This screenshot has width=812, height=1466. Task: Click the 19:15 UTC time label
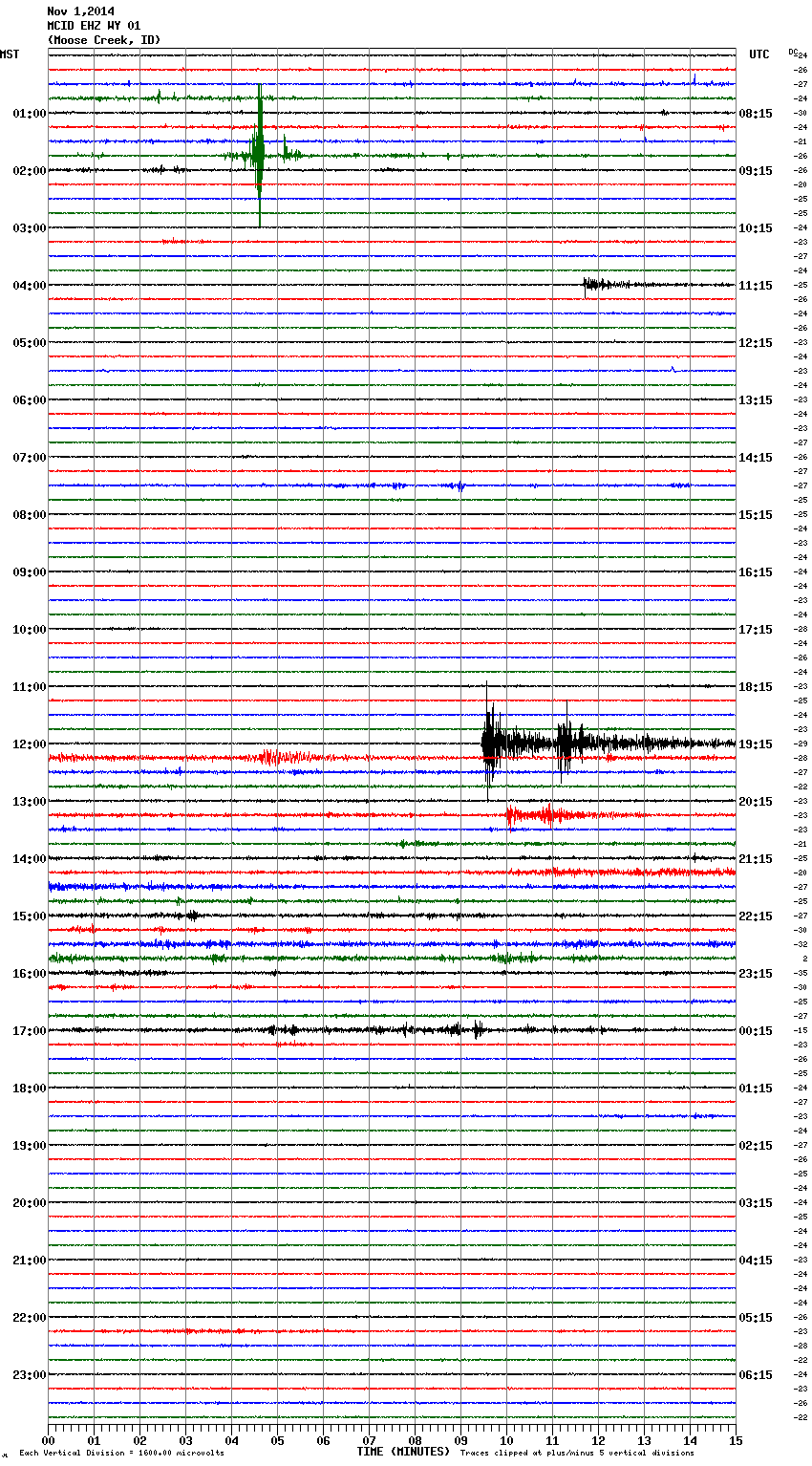756,744
